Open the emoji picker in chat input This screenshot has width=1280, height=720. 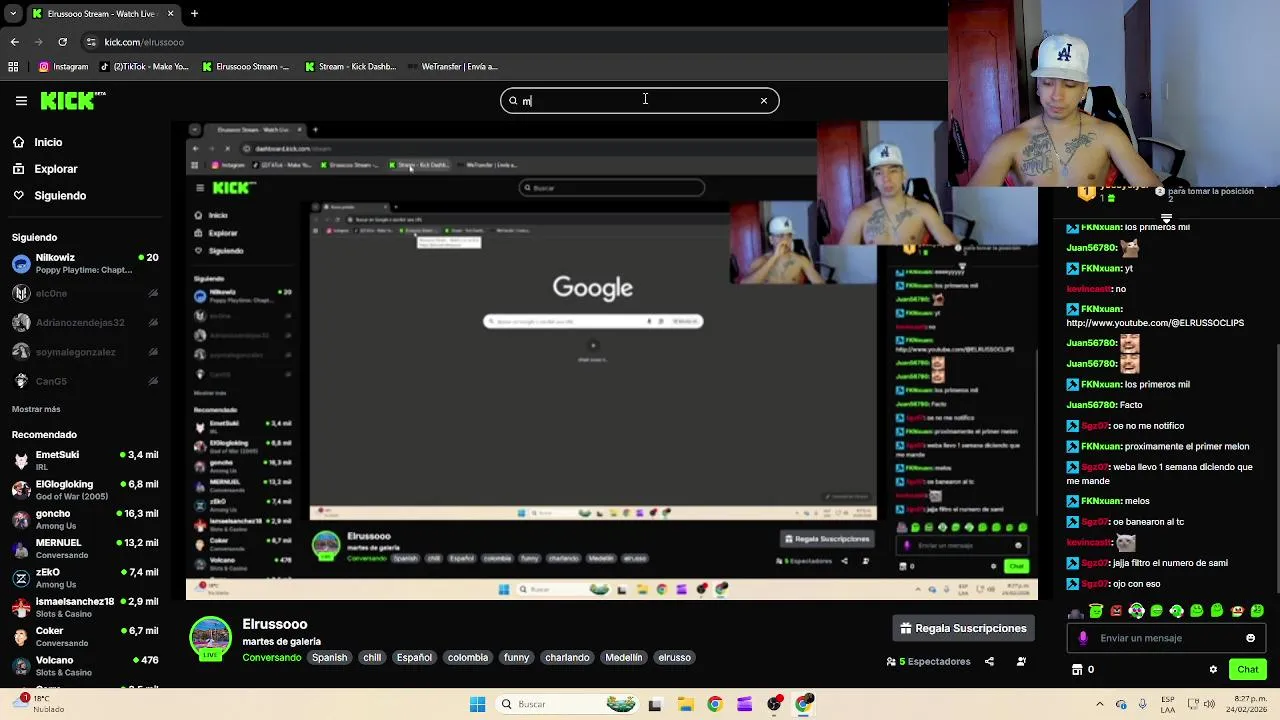tap(1250, 638)
